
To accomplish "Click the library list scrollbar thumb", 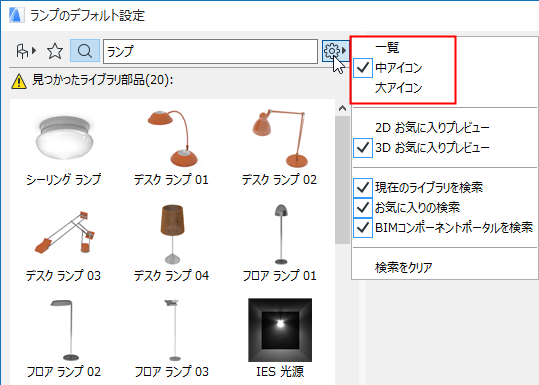I will (x=342, y=180).
